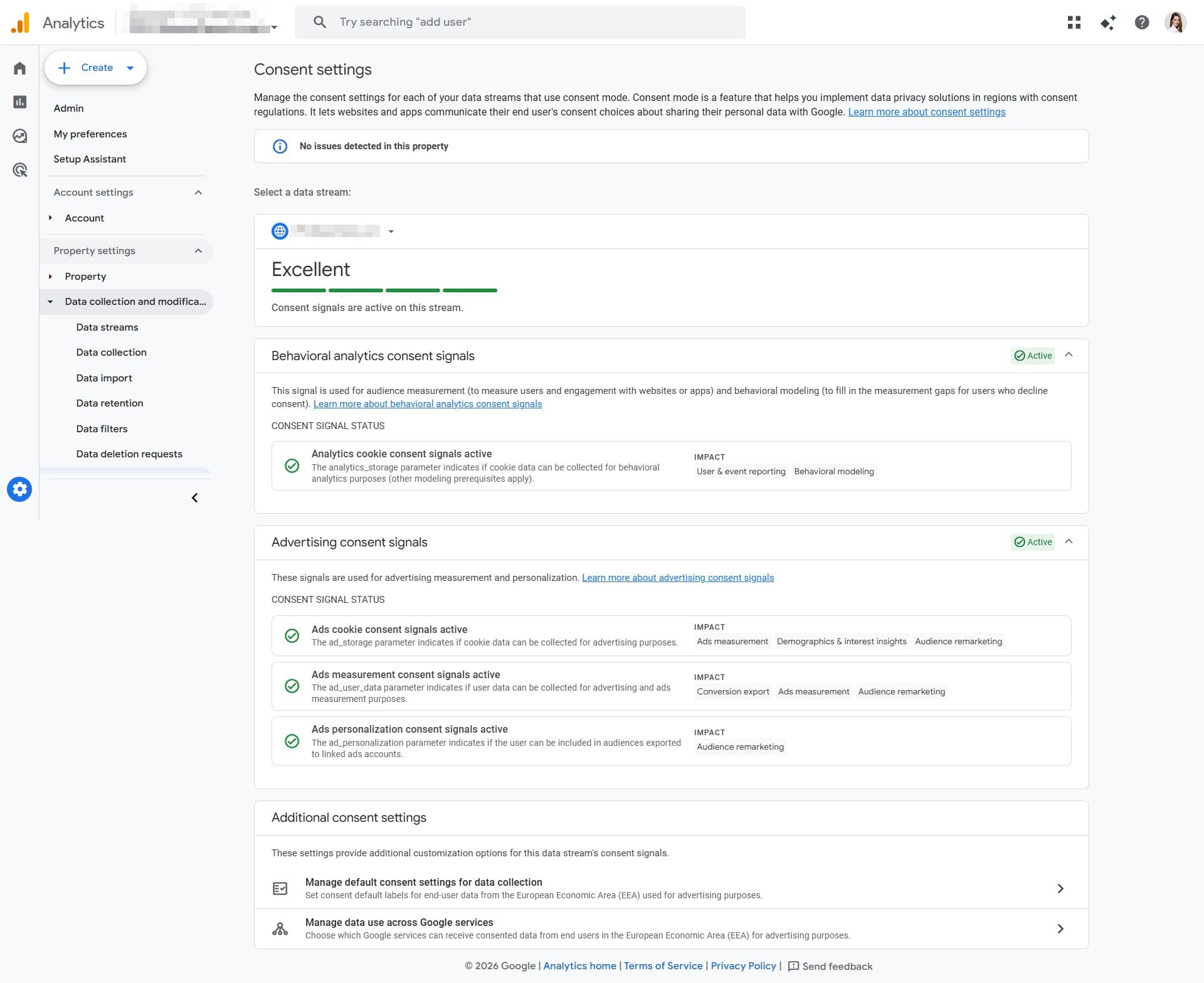Image resolution: width=1204 pixels, height=983 pixels.
Task: Open the Google apps grid icon
Action: [1074, 23]
